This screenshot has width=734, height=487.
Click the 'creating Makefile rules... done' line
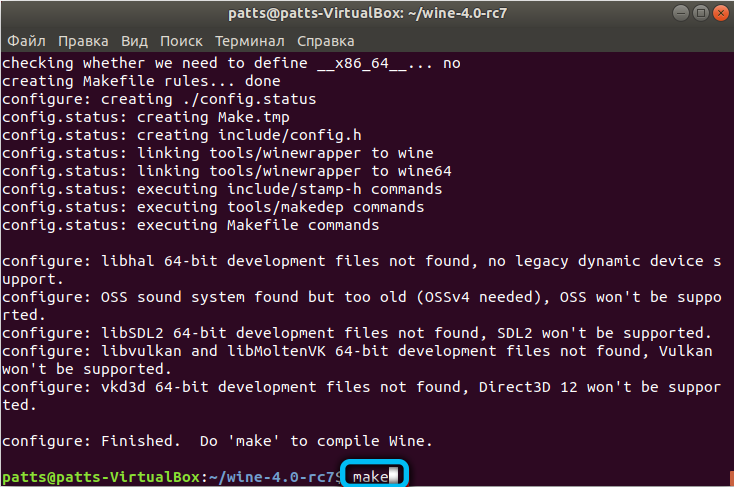click(x=141, y=81)
